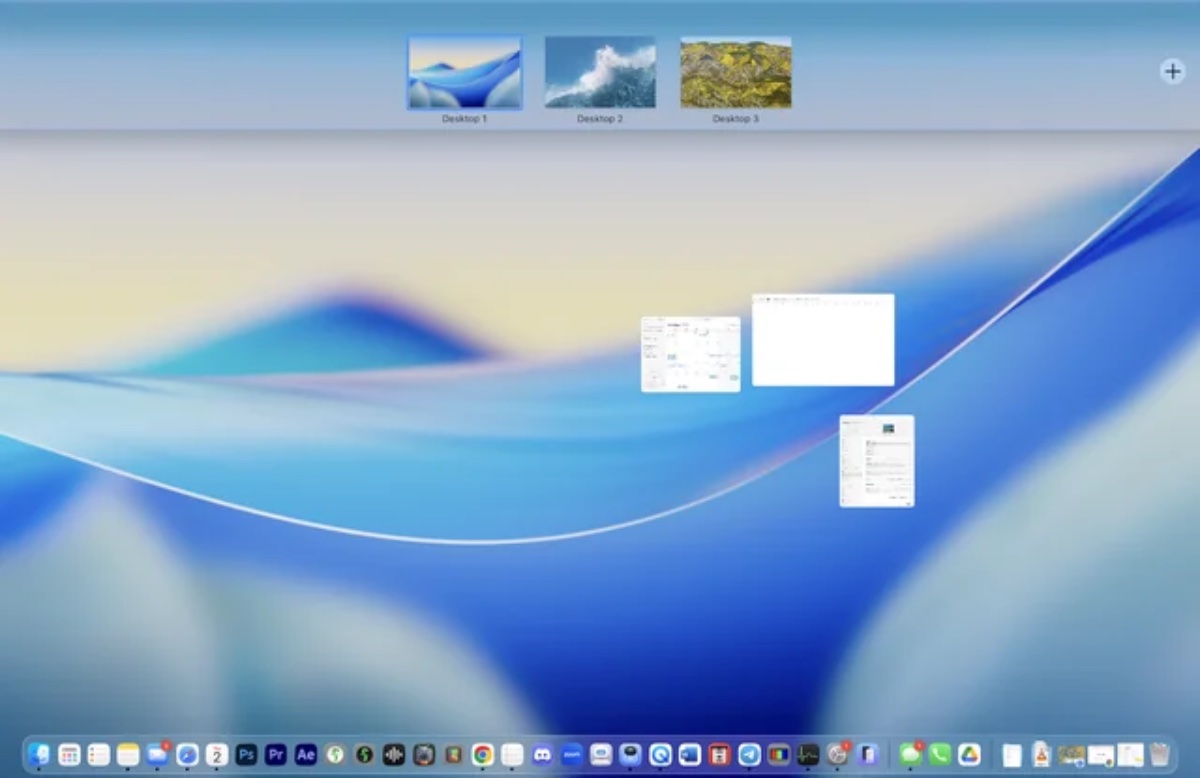Open the green Phone app in dock
Viewport: 1200px width, 778px height.
point(940,754)
